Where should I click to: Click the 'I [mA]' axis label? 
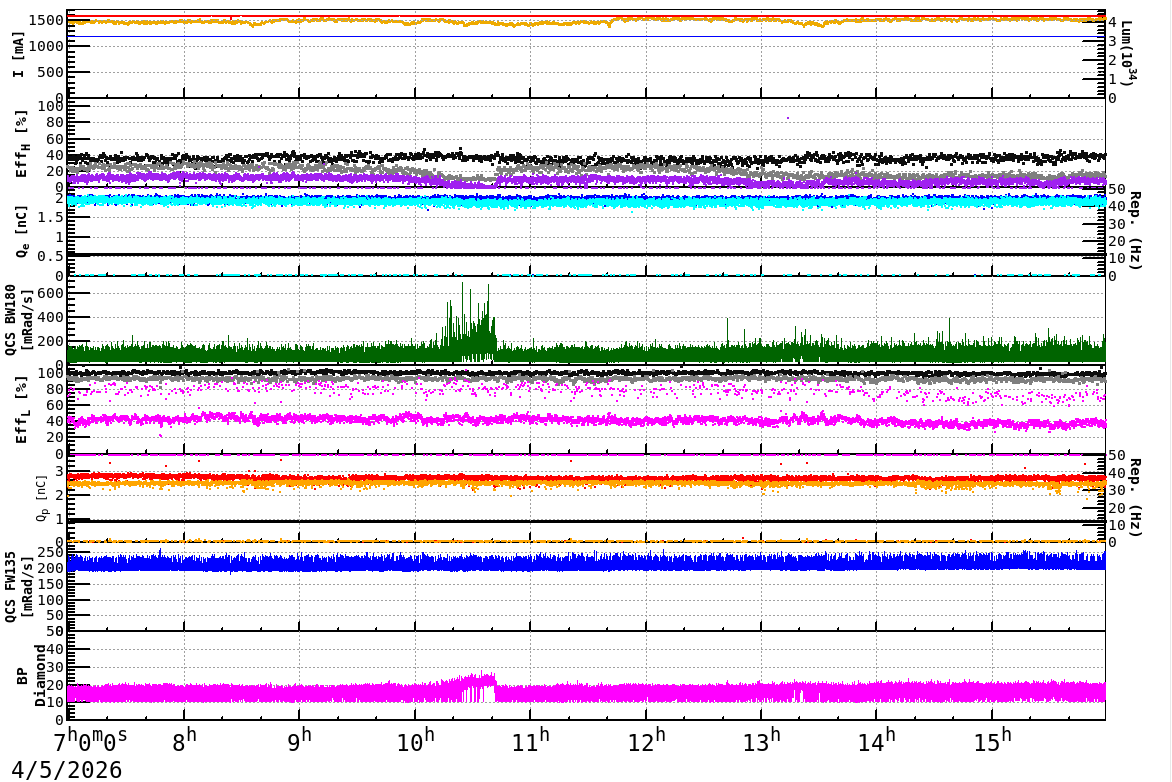coord(19,54)
